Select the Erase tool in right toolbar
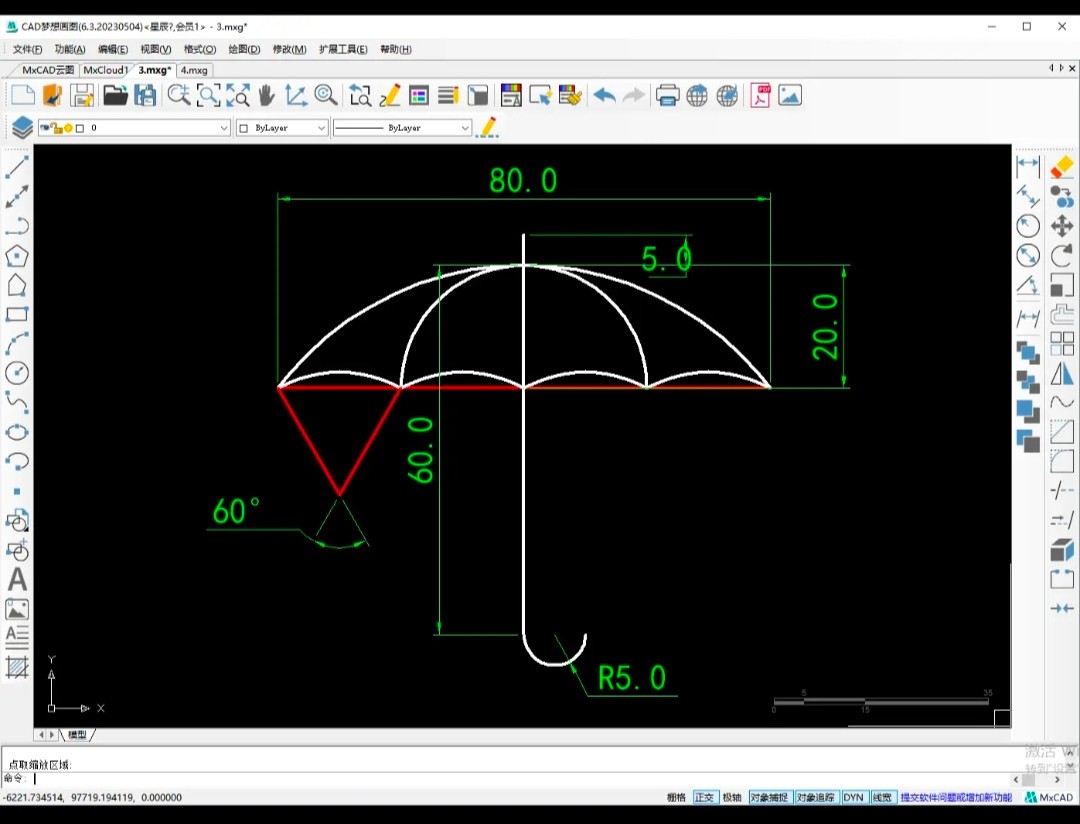Viewport: 1080px width, 824px height. tap(1061, 167)
